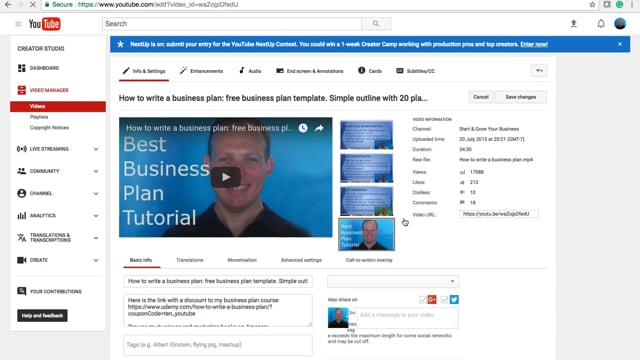
Task: Toggle the Twitter share checkbox
Action: pos(444,300)
